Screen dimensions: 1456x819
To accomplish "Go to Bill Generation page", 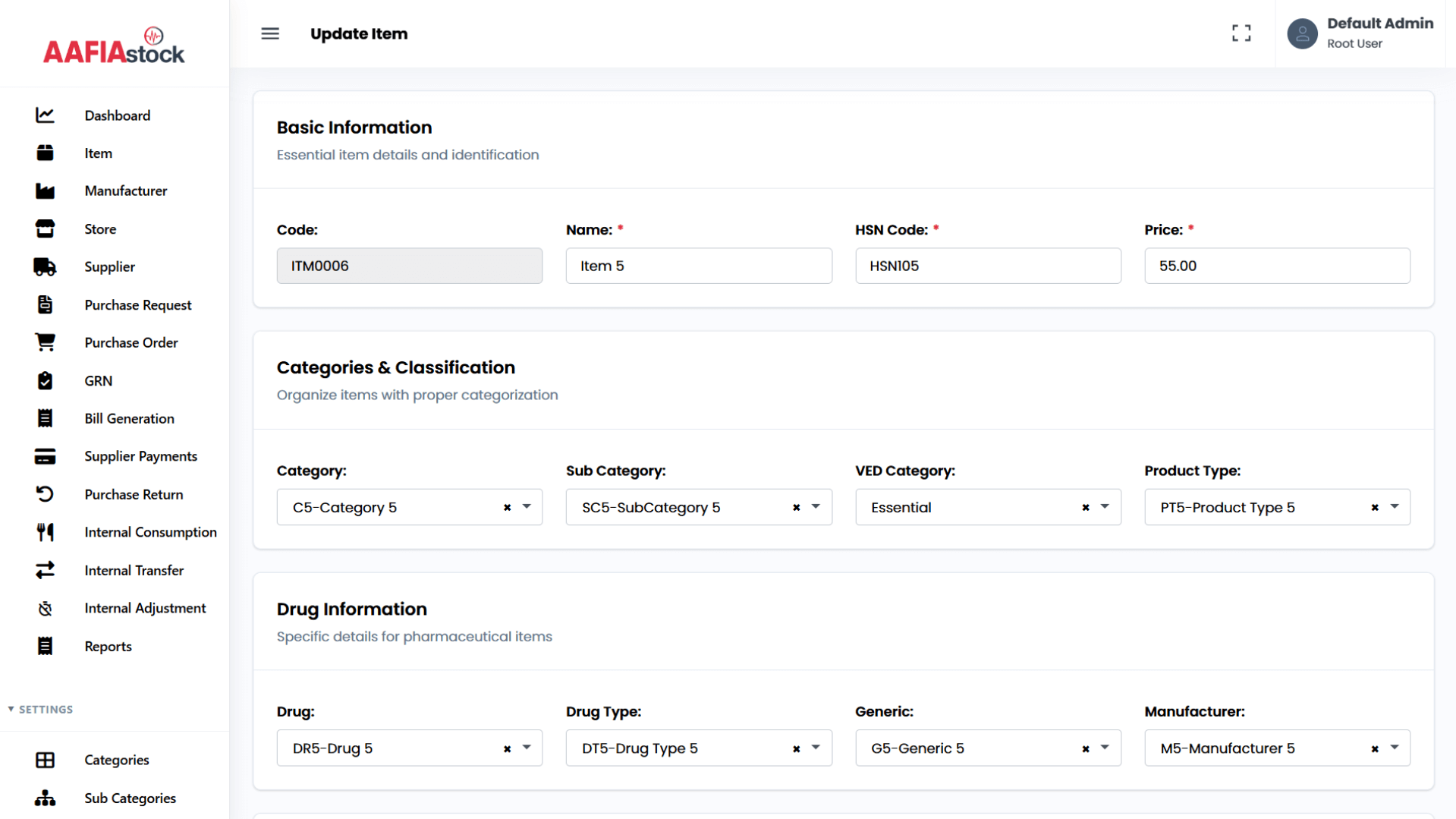I will click(129, 418).
